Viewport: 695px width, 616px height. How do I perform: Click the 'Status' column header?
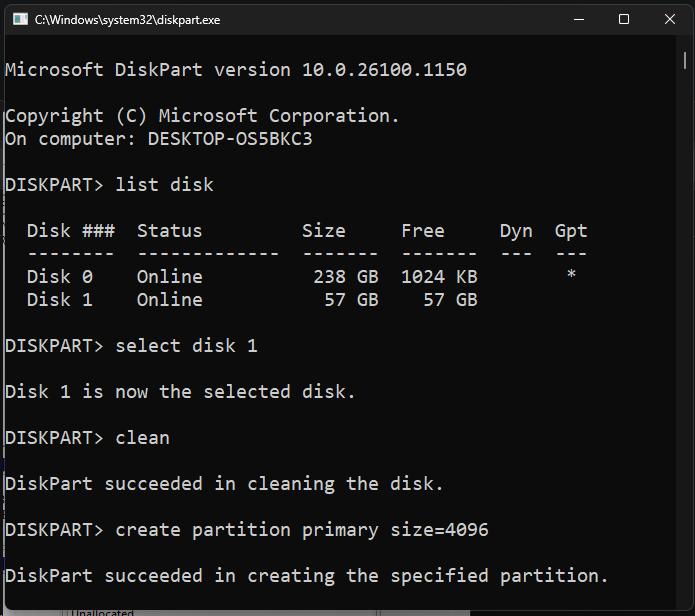click(x=169, y=231)
